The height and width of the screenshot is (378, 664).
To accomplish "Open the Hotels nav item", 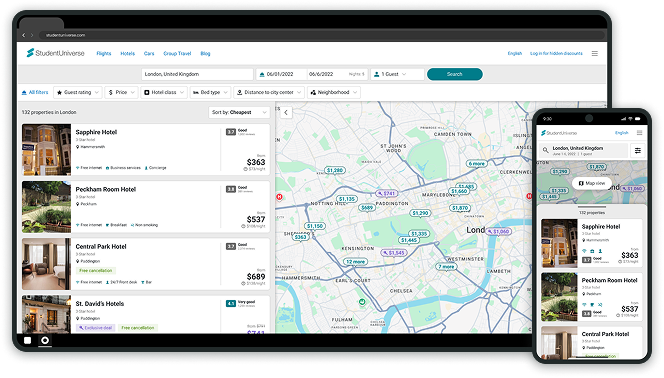I will [127, 53].
